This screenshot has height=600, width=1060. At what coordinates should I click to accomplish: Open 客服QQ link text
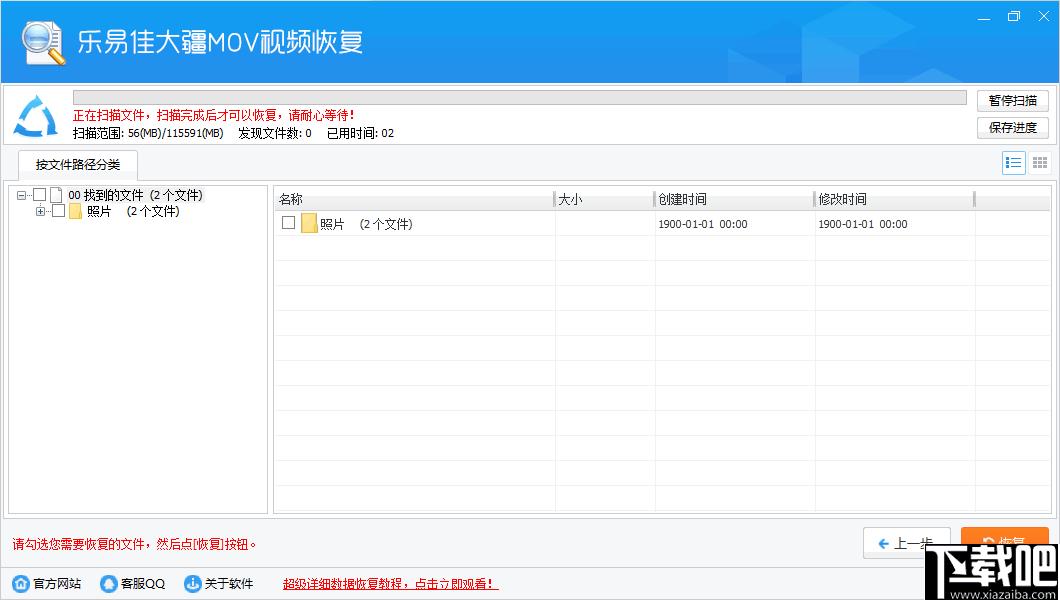[x=143, y=584]
